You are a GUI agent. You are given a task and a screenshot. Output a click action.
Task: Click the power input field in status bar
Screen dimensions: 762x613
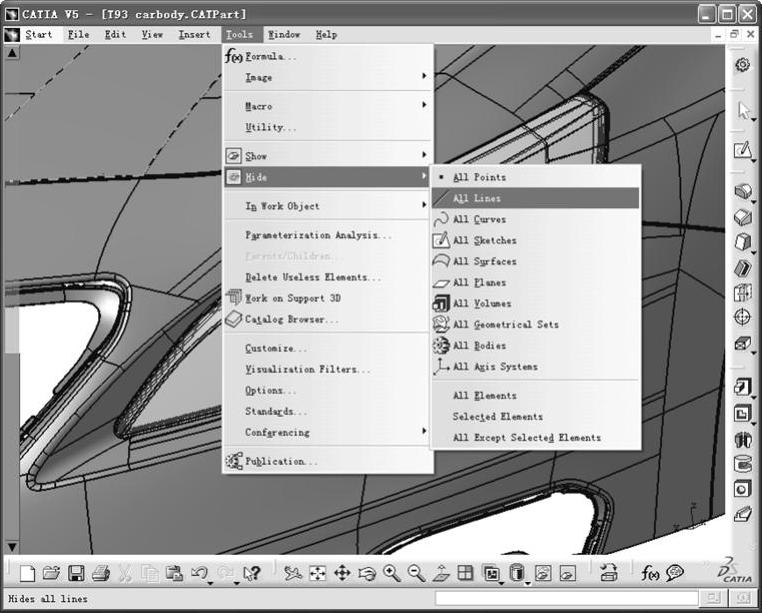pyautogui.click(x=567, y=598)
